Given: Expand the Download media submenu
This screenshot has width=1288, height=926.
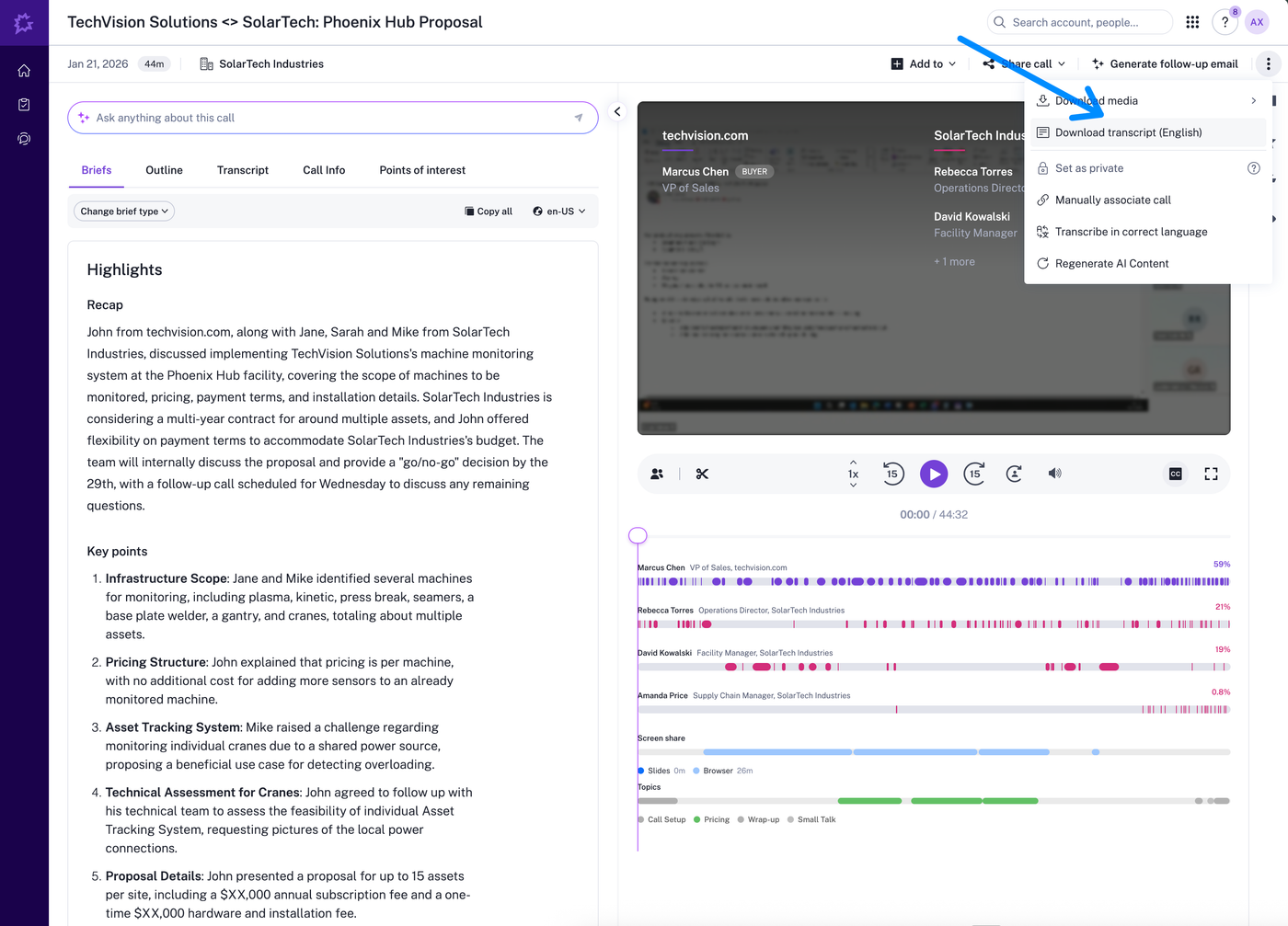Looking at the screenshot, I should coord(1146,100).
